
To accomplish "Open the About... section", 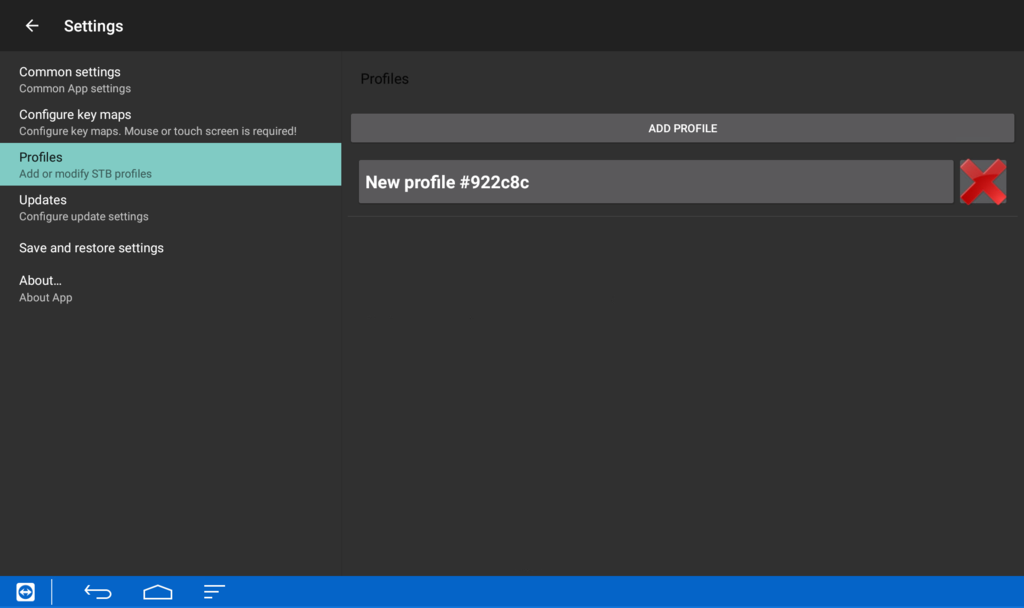I will (40, 280).
